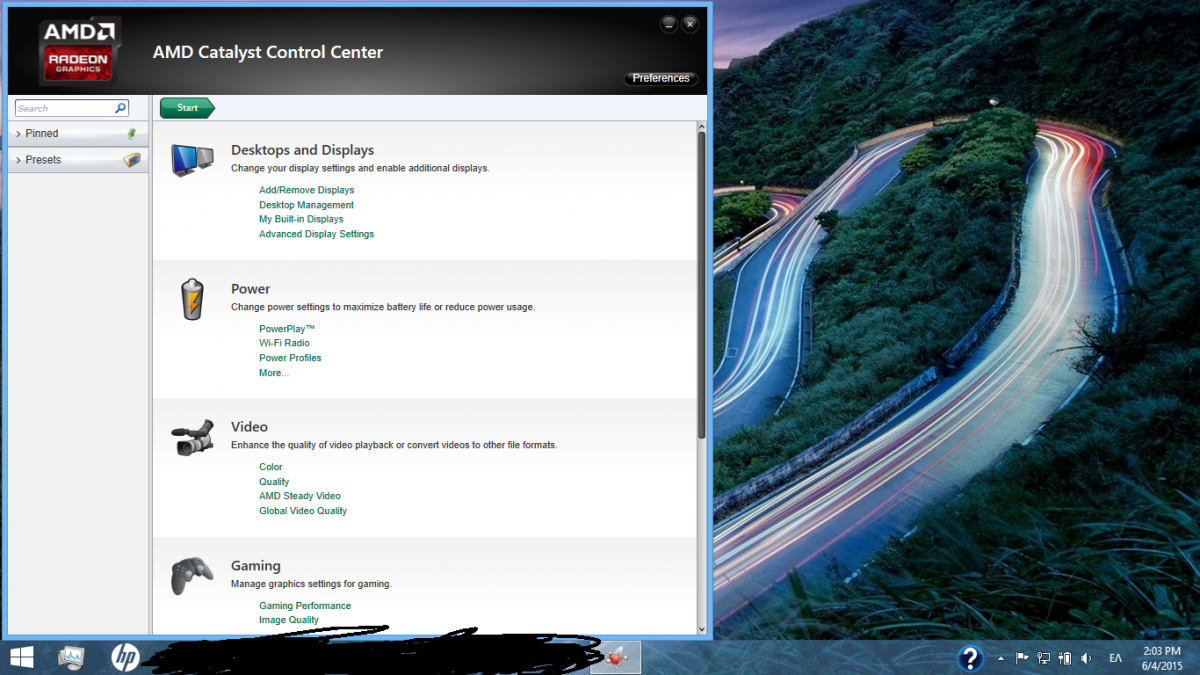Open the Windows Start button
1200x675 pixels.
tap(21, 657)
